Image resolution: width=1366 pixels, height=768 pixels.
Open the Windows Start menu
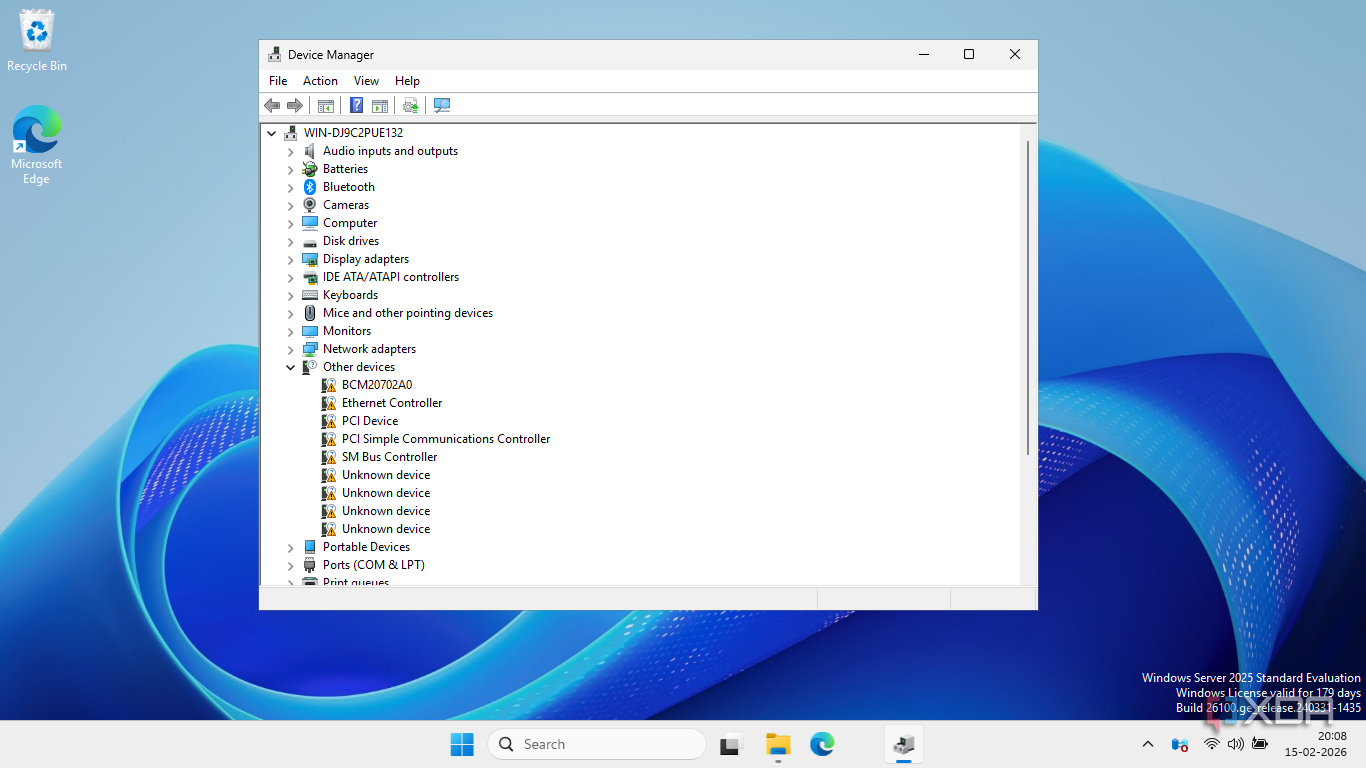(462, 744)
